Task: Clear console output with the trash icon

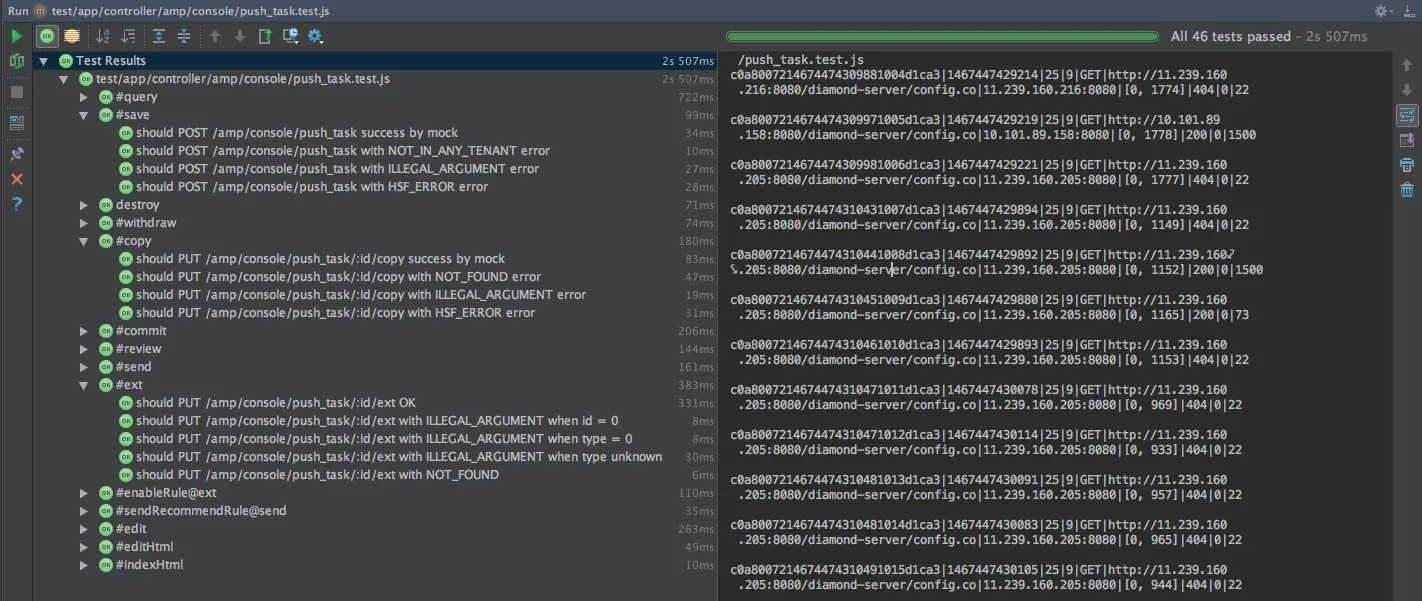Action: pyautogui.click(x=1407, y=190)
